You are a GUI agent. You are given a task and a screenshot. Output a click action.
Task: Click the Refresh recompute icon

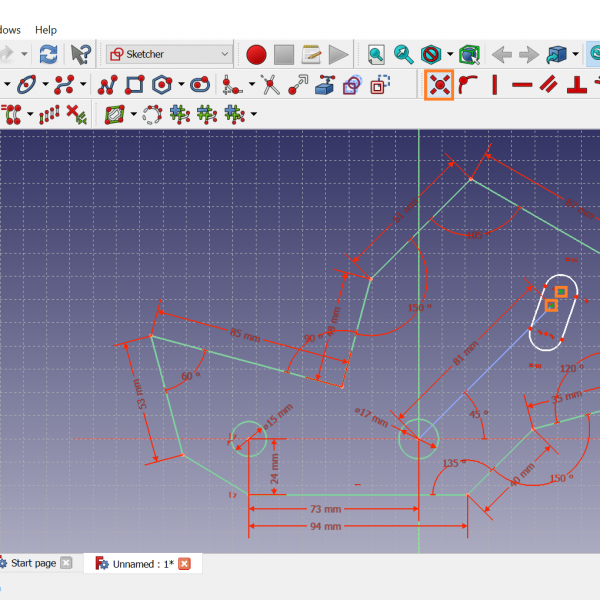(48, 54)
